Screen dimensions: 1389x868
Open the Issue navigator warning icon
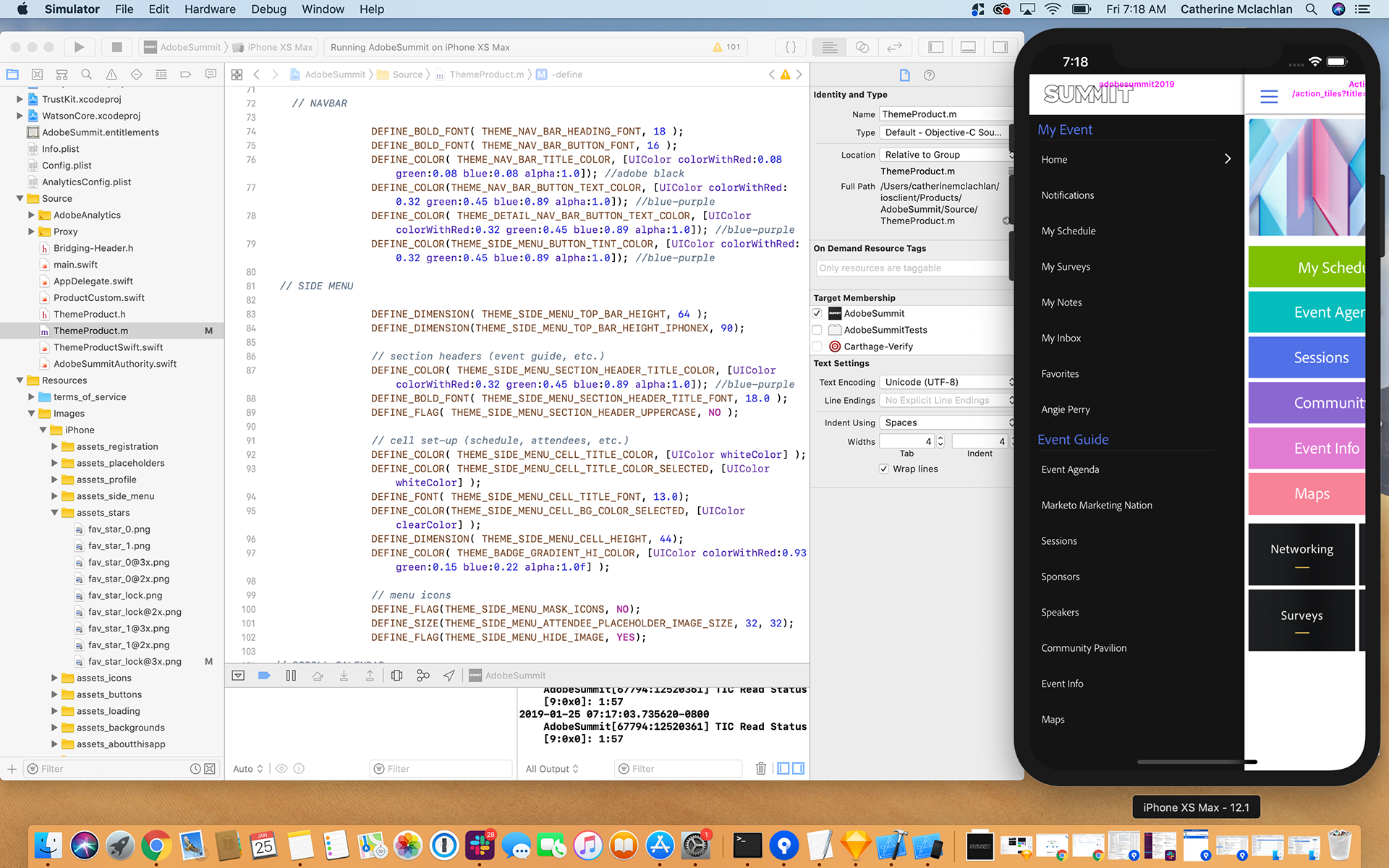pyautogui.click(x=111, y=75)
